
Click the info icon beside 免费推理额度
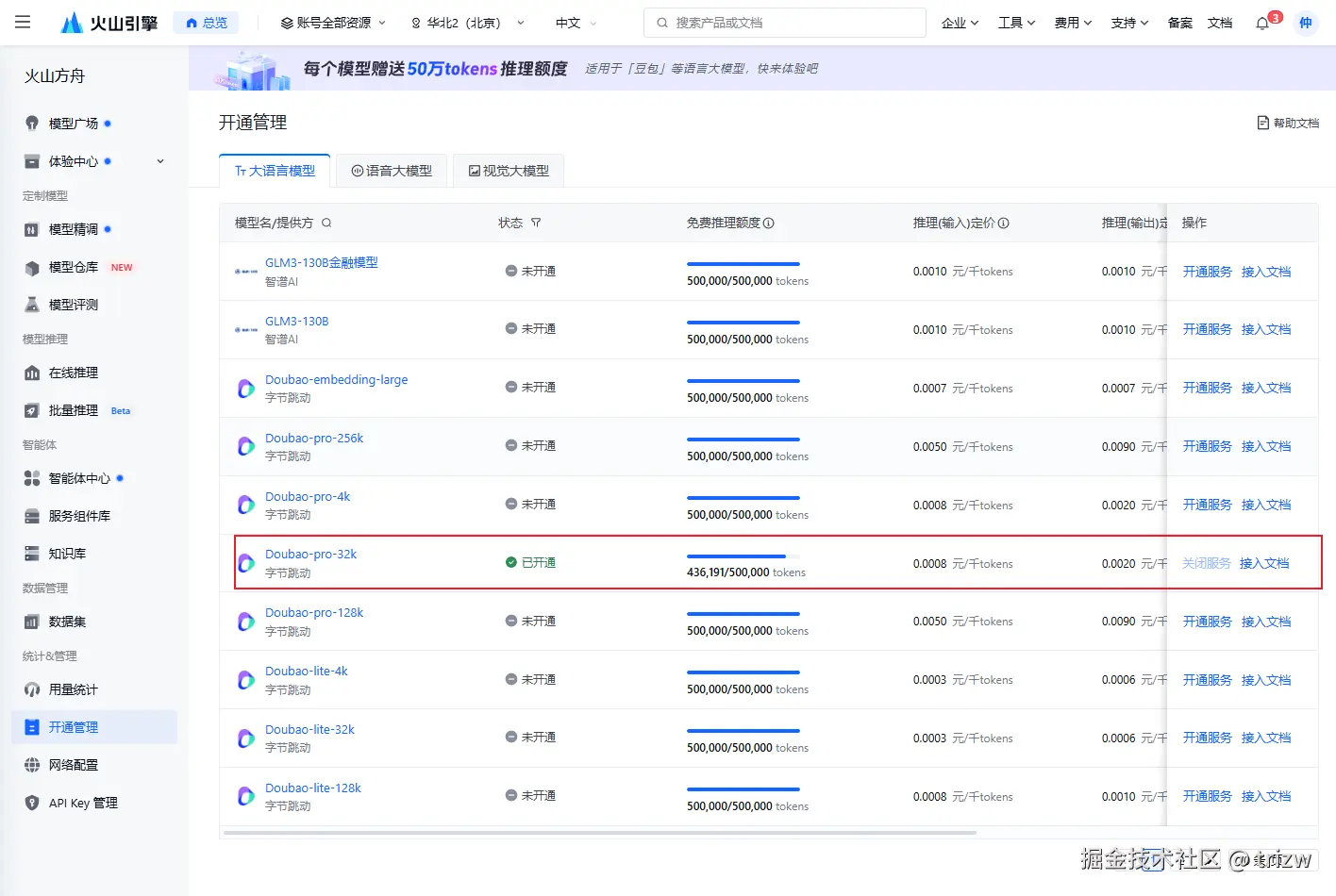768,224
